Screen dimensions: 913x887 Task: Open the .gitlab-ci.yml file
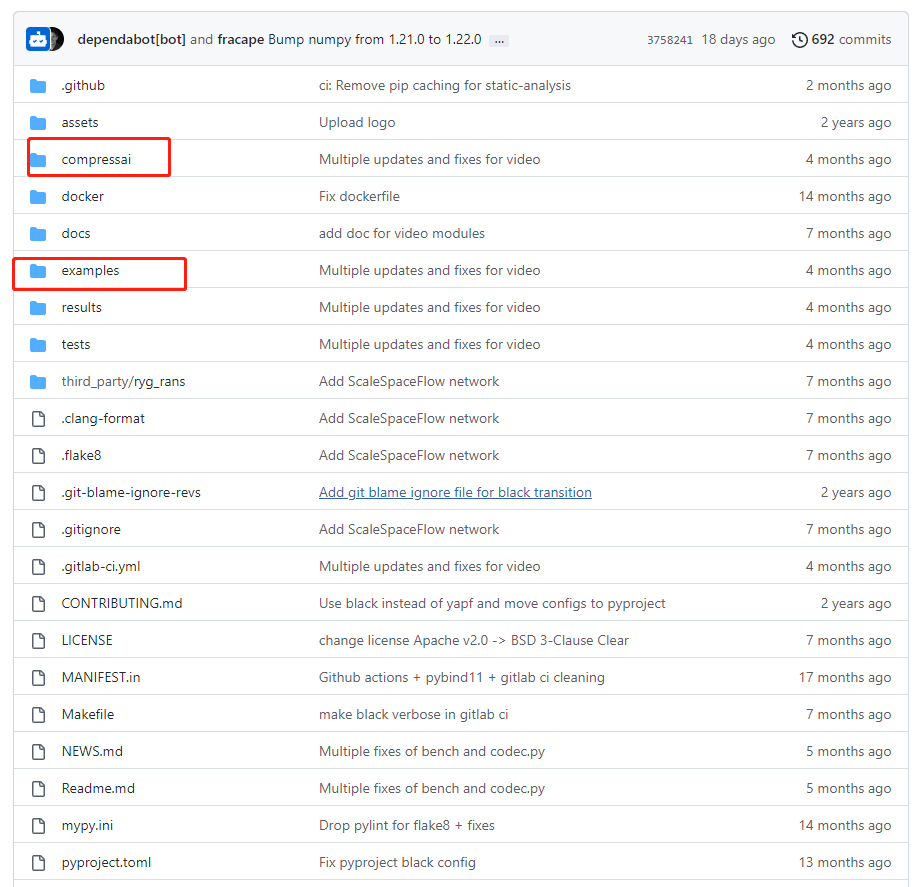[x=101, y=567]
